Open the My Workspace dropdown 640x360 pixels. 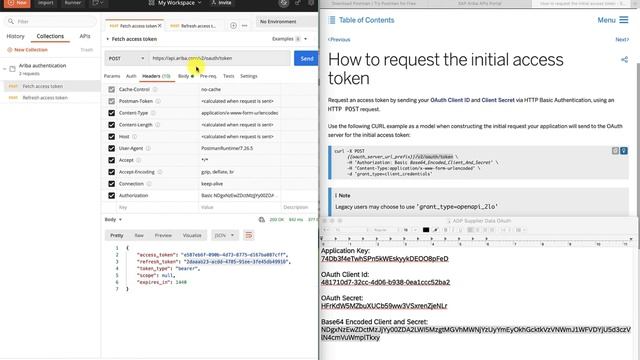pos(175,3)
